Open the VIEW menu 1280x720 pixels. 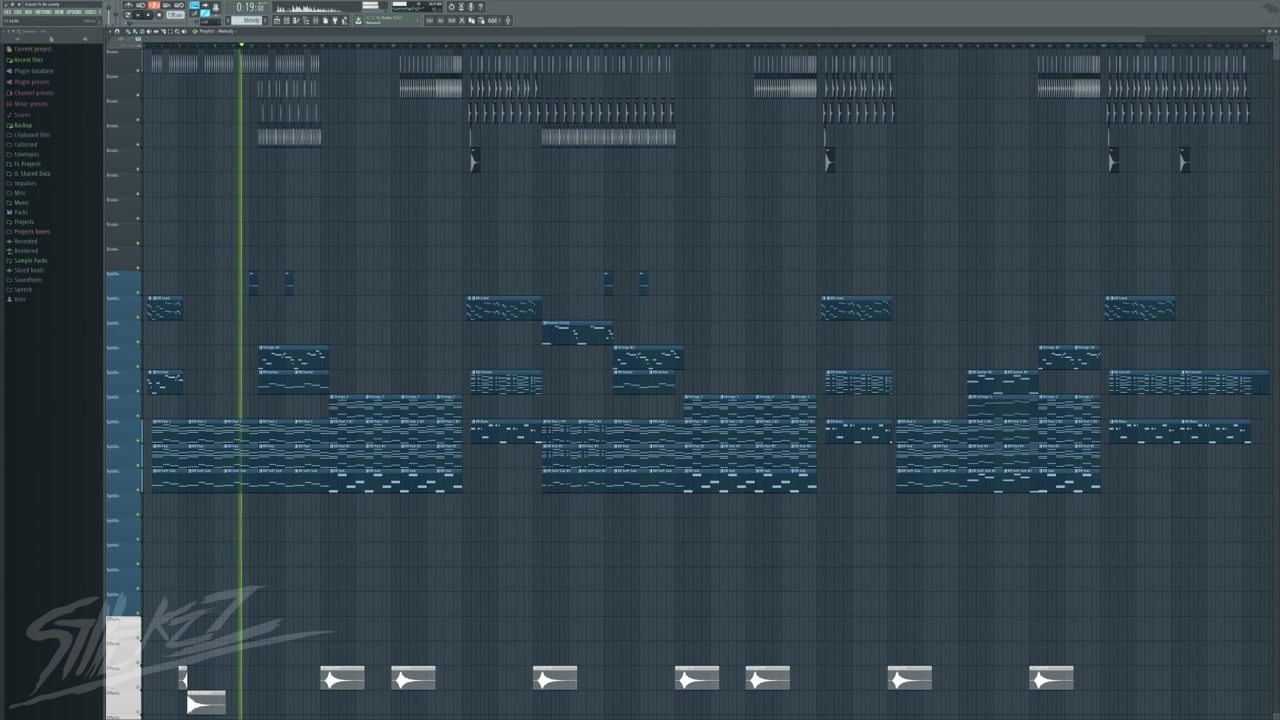pyautogui.click(x=59, y=12)
